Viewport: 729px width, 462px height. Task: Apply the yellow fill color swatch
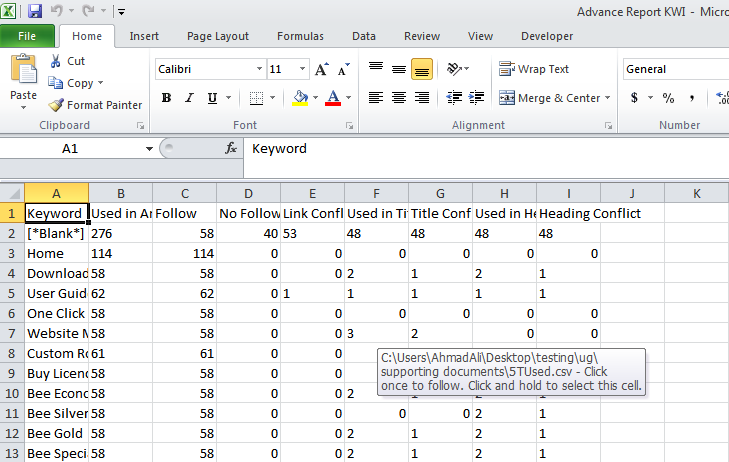[x=299, y=98]
